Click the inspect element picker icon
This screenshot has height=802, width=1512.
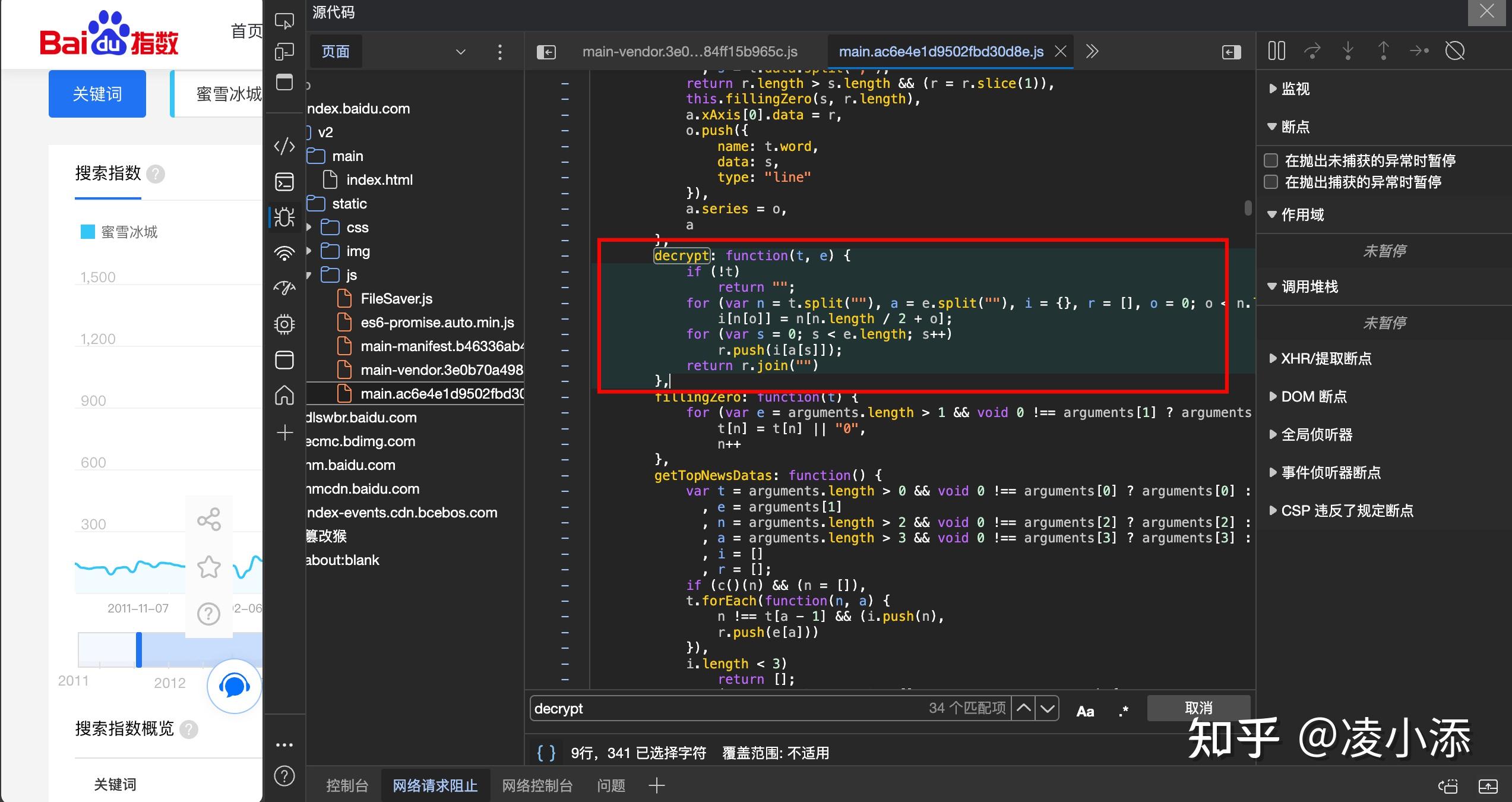click(284, 21)
